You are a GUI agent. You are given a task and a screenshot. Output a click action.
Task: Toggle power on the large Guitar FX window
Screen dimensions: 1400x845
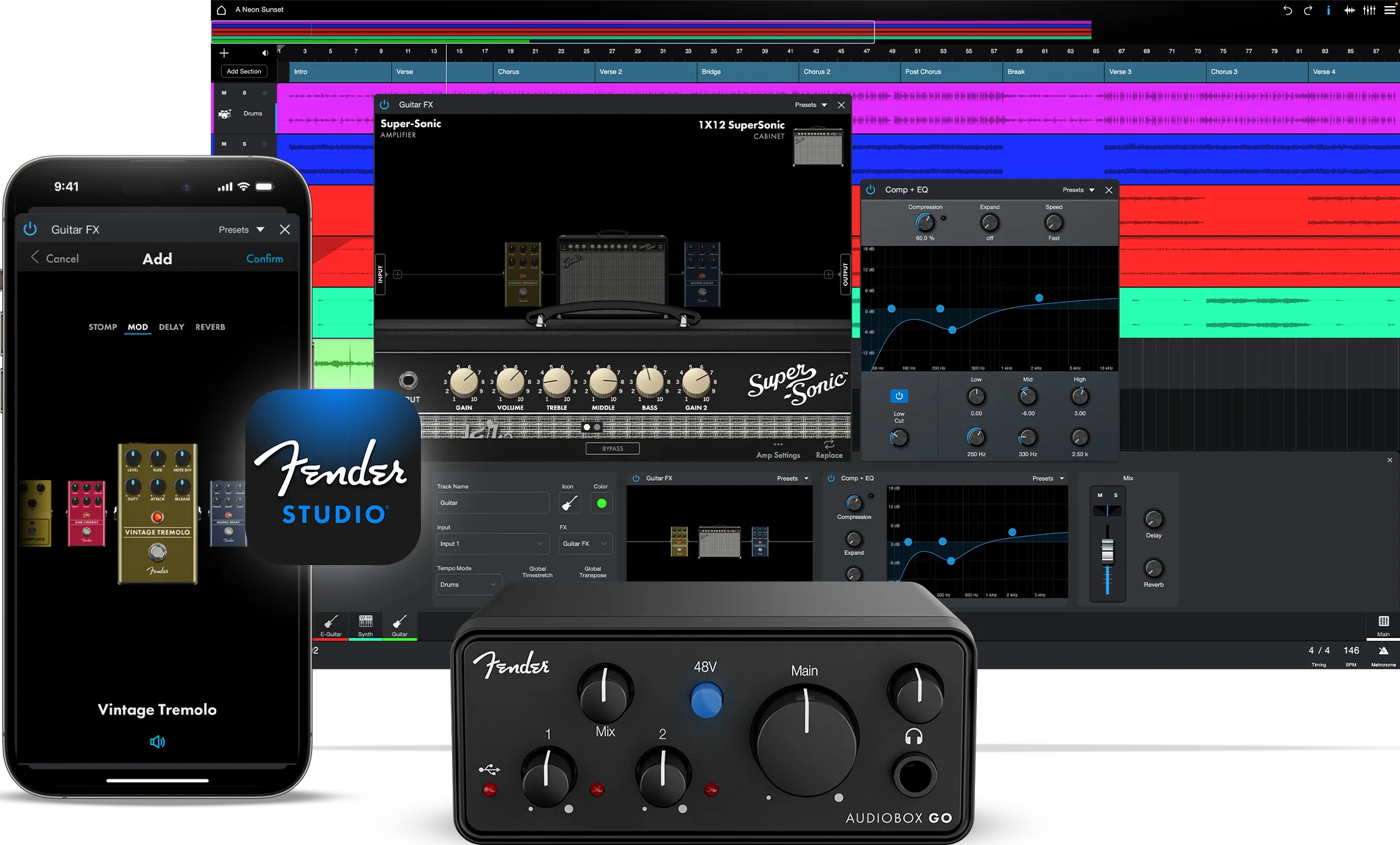(x=384, y=105)
